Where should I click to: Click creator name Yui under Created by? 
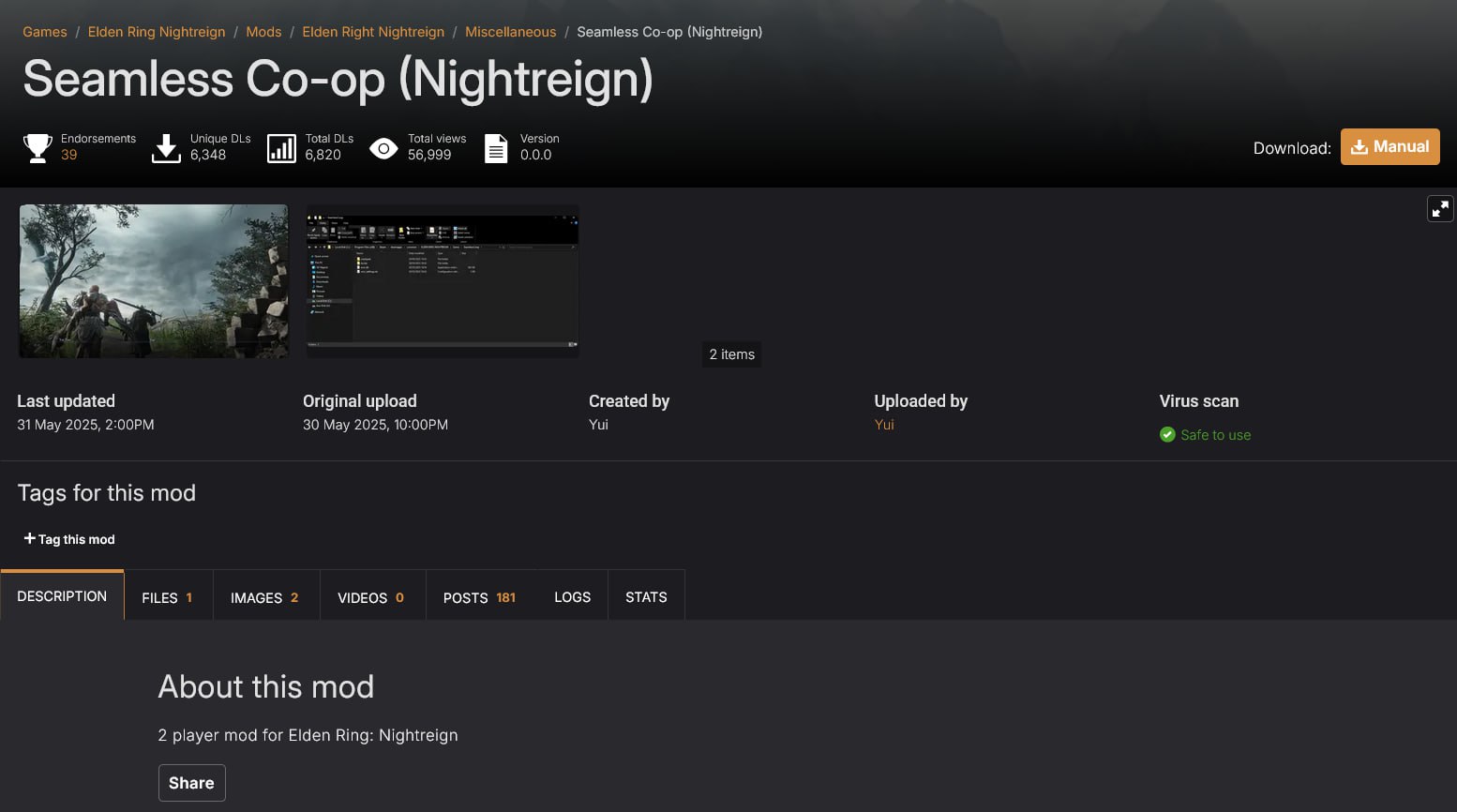[598, 425]
